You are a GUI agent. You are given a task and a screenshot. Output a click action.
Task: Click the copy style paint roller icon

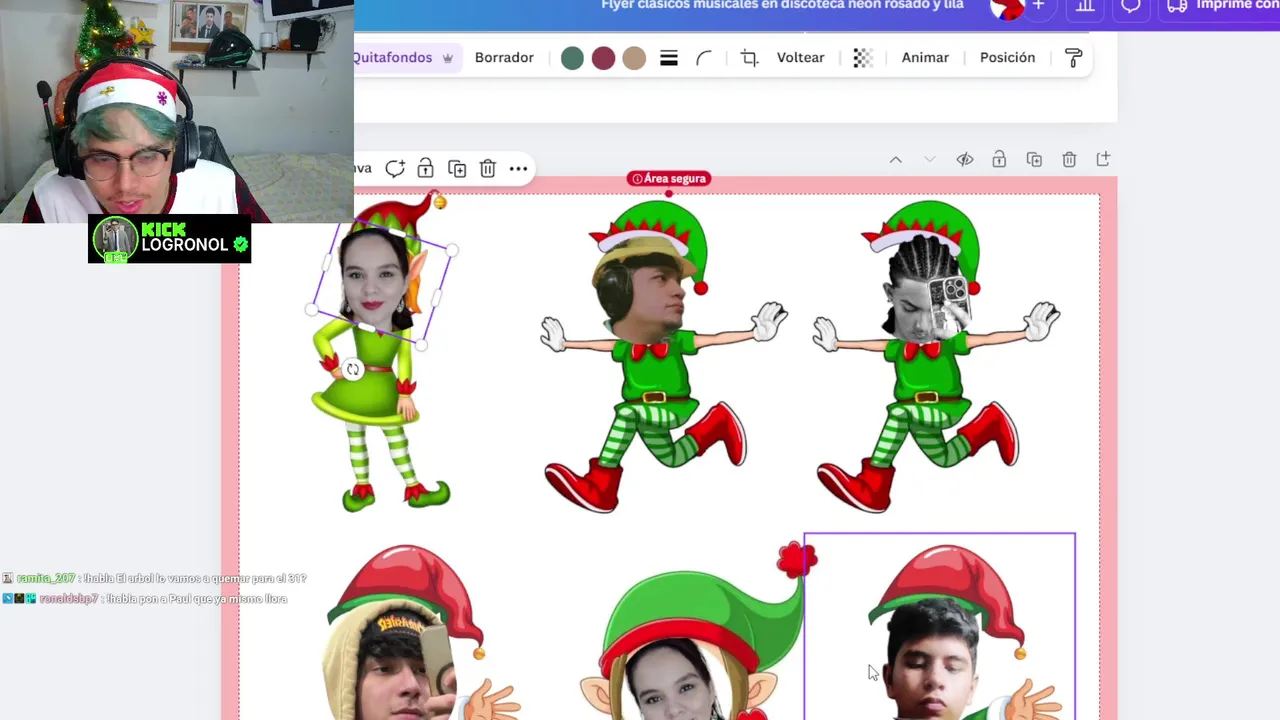(x=1074, y=58)
